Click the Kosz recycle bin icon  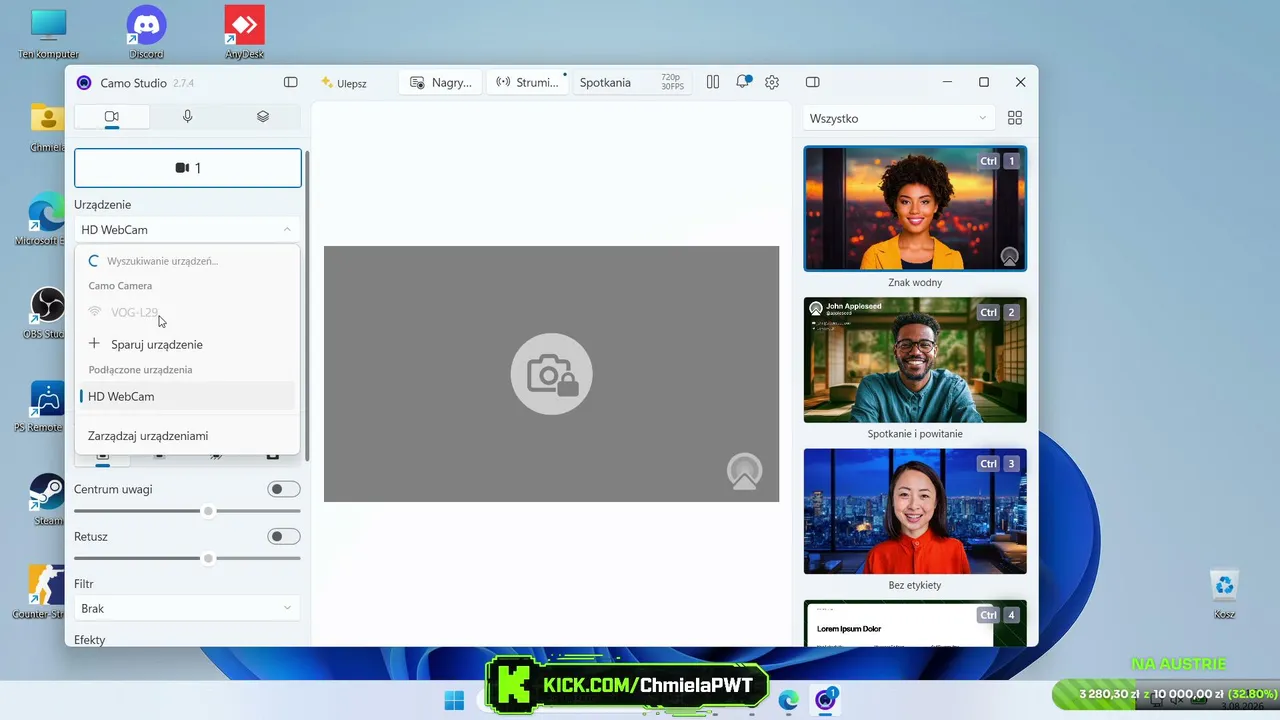click(x=1224, y=594)
